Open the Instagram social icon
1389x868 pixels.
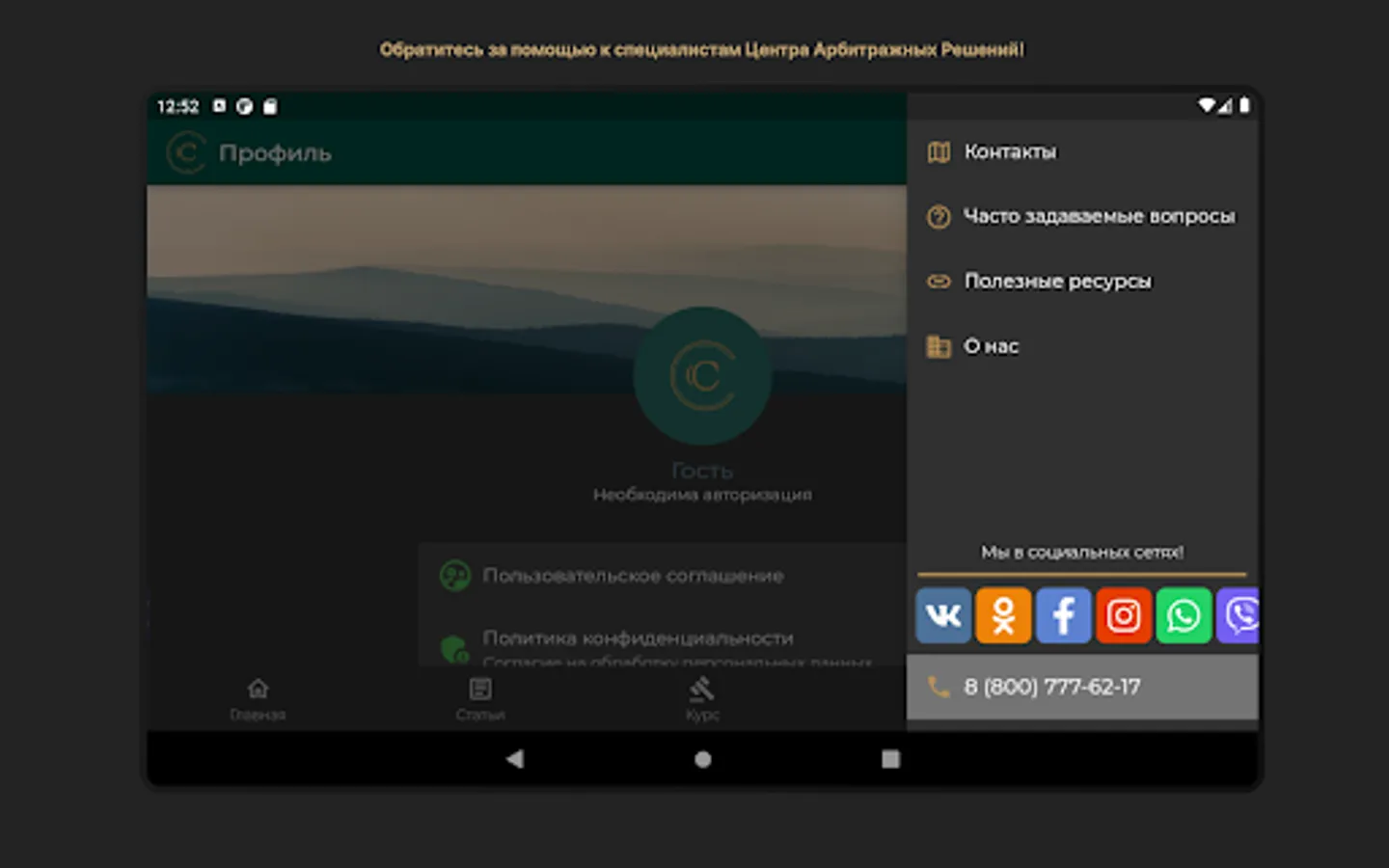coord(1123,615)
